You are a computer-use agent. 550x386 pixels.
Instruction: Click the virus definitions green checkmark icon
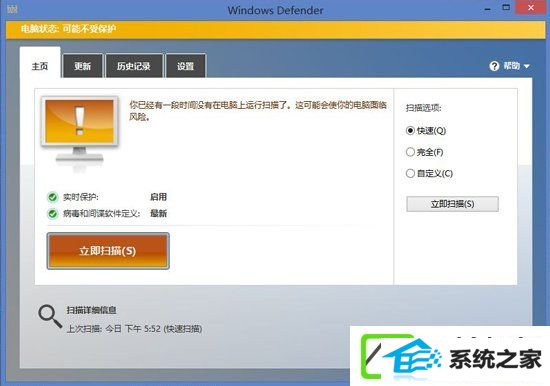[x=53, y=213]
